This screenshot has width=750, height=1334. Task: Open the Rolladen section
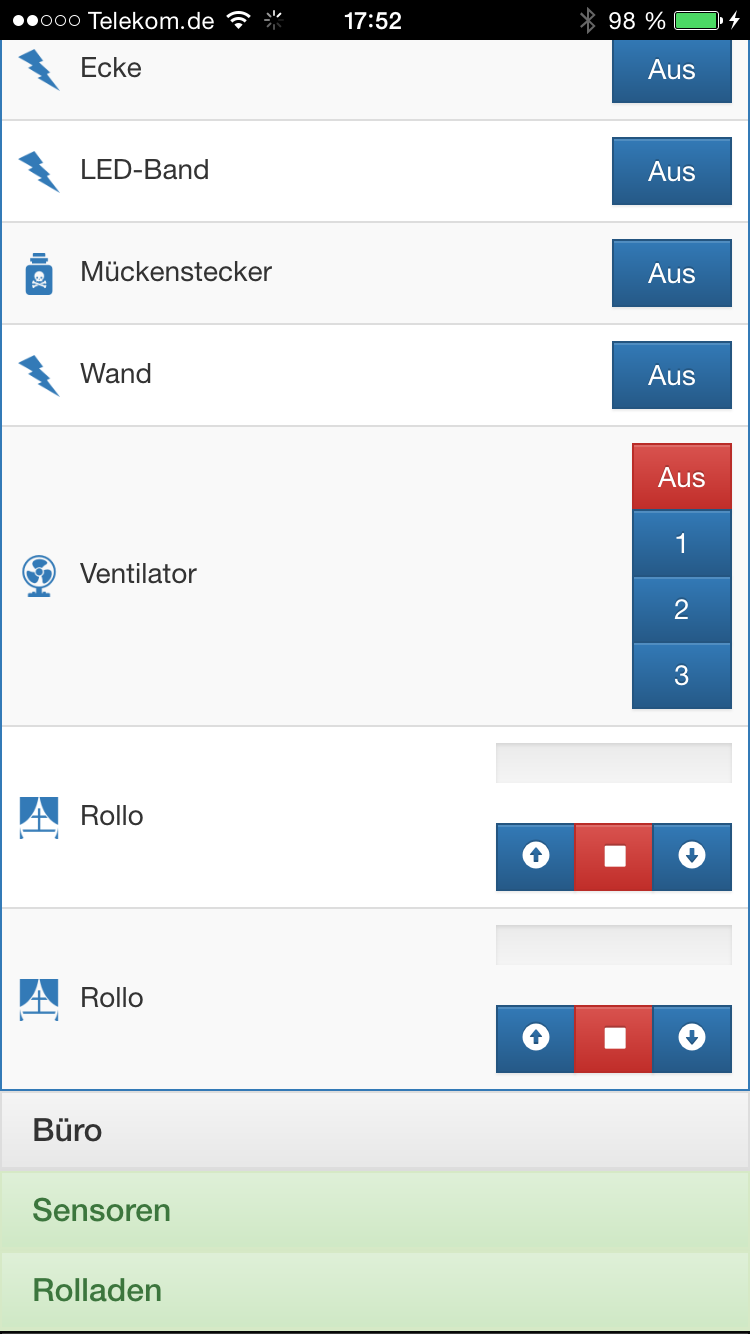[x=375, y=1290]
